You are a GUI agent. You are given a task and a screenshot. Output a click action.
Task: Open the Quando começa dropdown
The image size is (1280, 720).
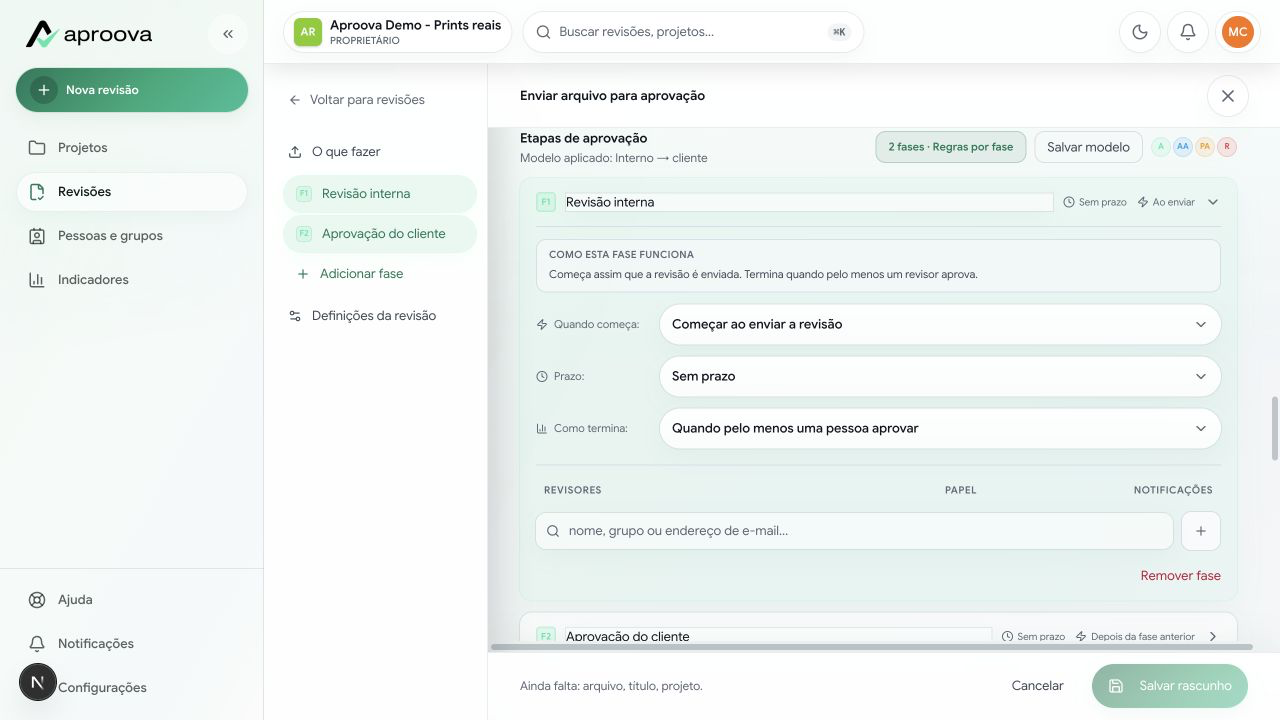pos(940,324)
